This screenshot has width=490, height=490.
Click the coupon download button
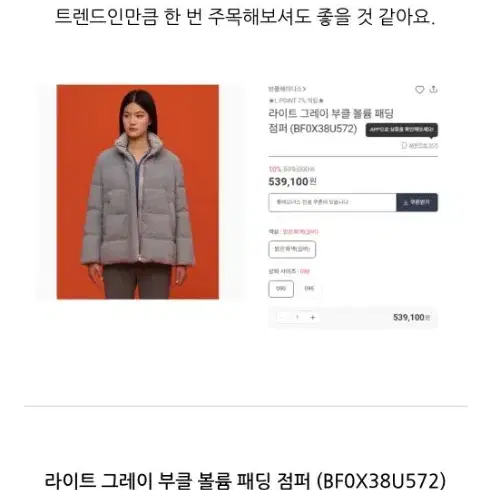tap(417, 202)
